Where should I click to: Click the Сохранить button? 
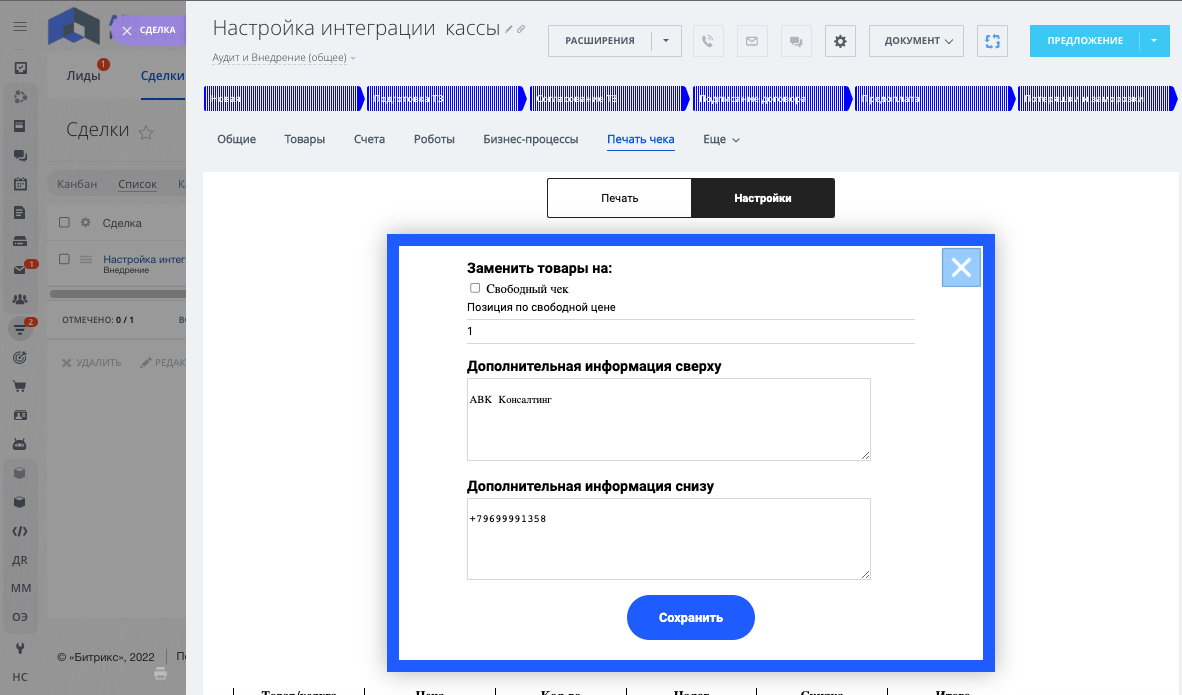pos(691,617)
